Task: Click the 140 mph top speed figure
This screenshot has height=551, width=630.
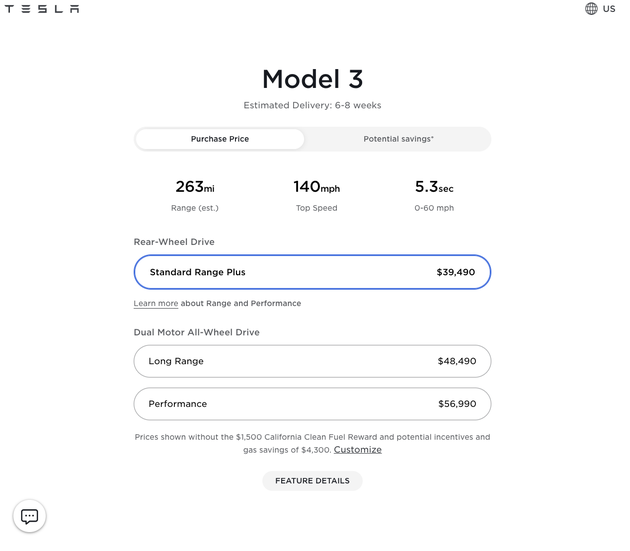Action: [x=315, y=187]
